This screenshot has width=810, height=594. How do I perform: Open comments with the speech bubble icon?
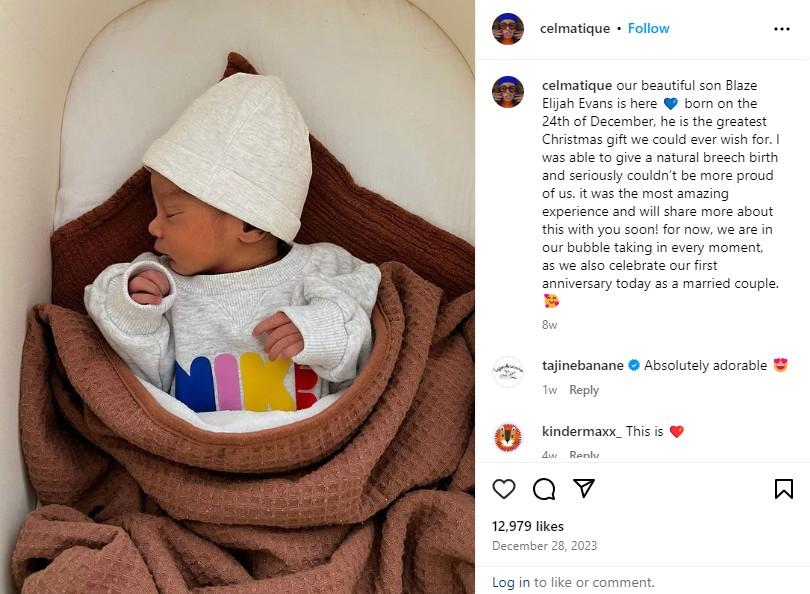(544, 489)
